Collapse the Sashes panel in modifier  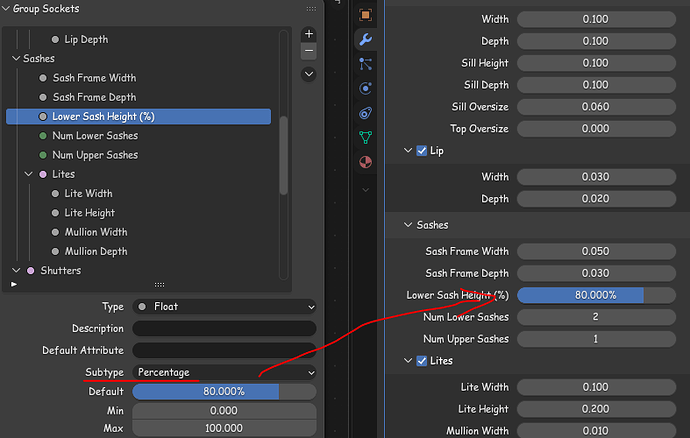point(408,225)
